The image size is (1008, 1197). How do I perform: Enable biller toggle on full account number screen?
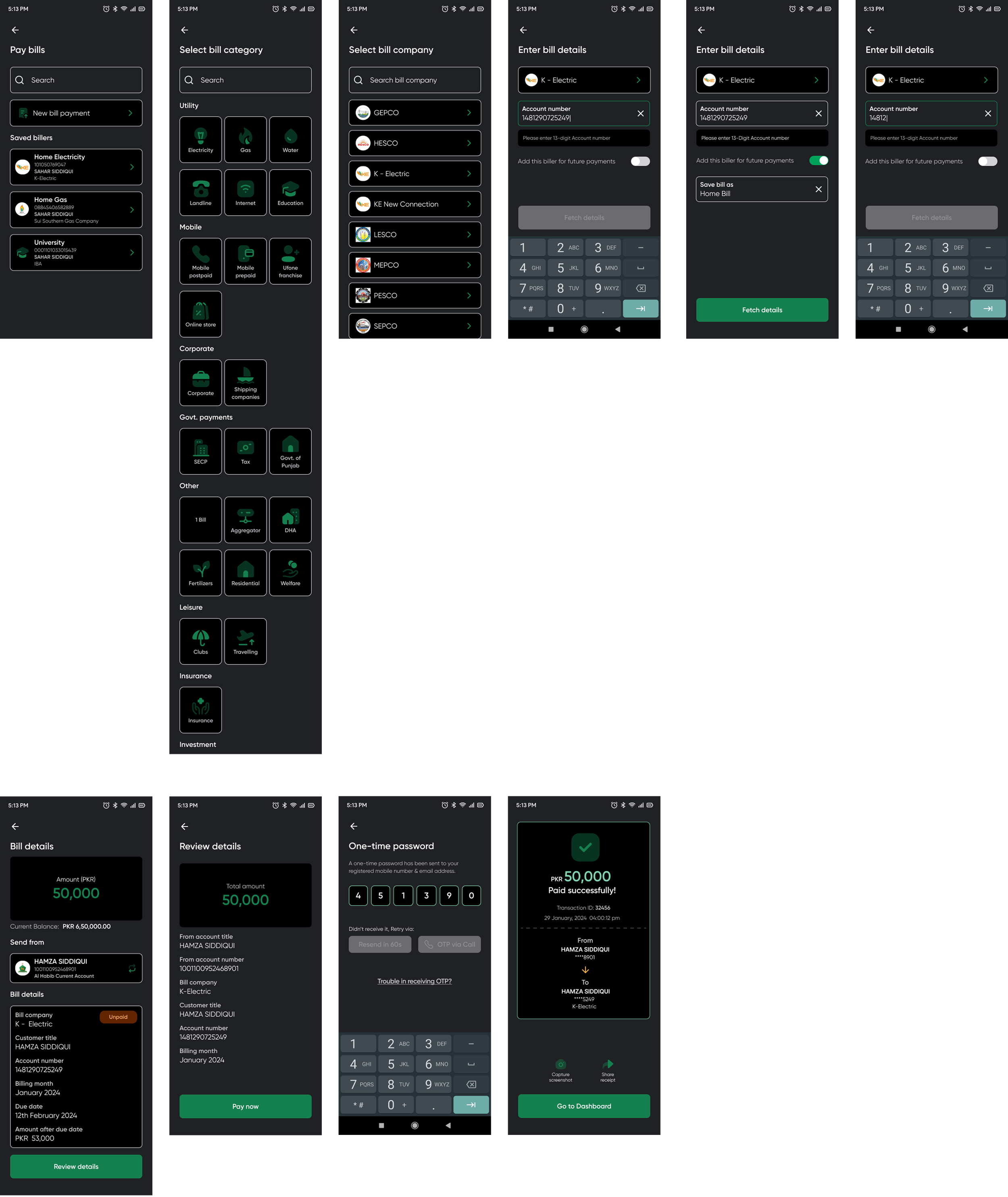tap(640, 161)
